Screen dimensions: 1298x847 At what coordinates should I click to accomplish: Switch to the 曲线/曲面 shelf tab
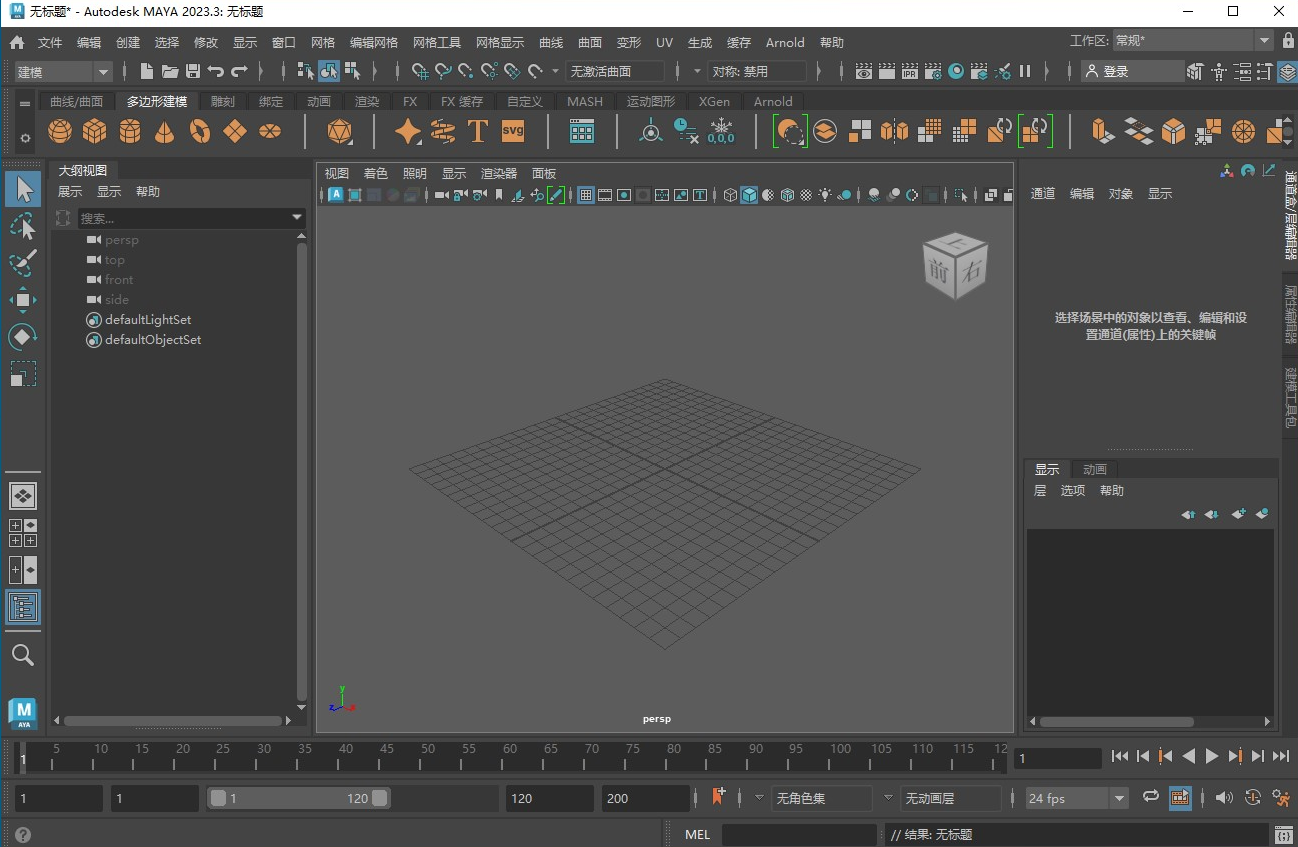pyautogui.click(x=77, y=101)
